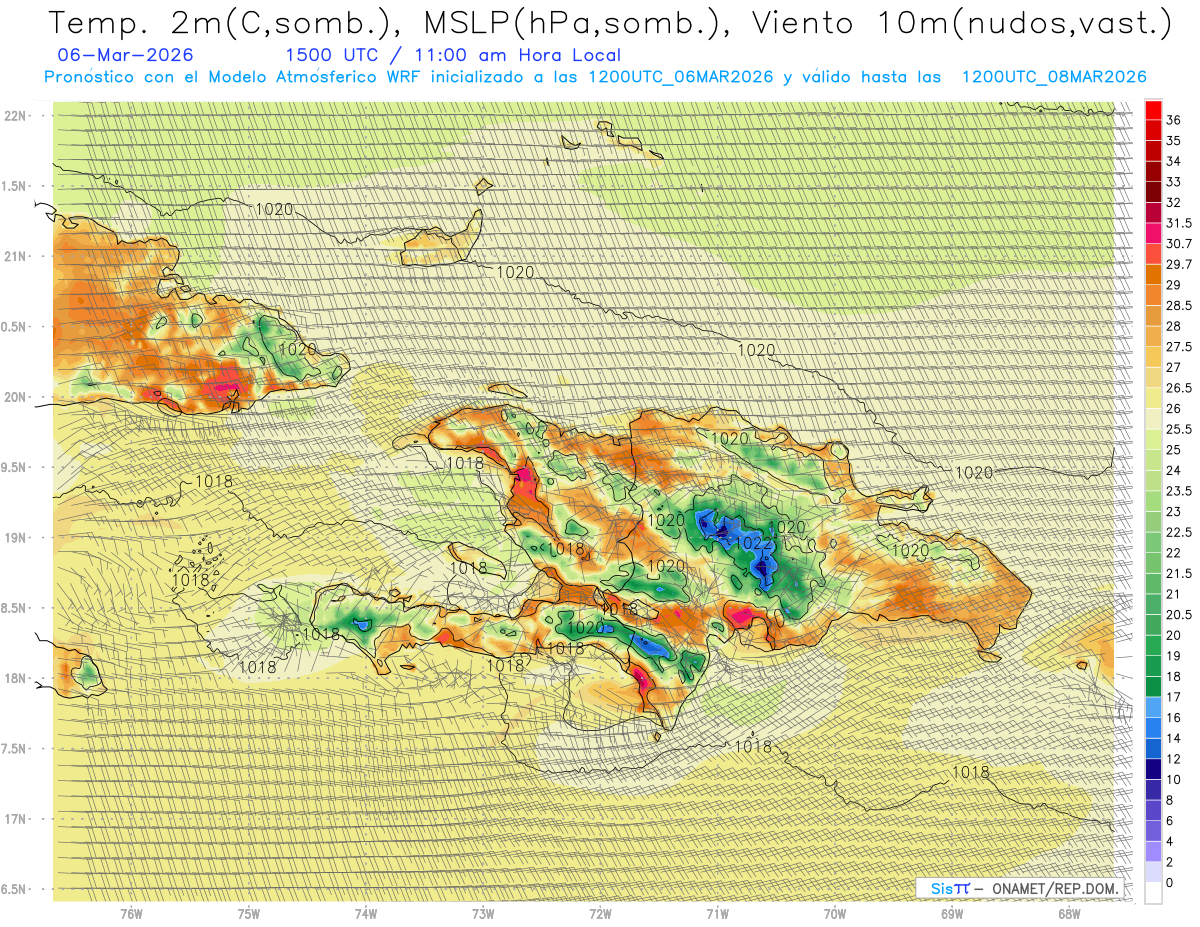Click the pale cream swatch between 25.5 and 26
The image size is (1200, 927).
pyautogui.click(x=1153, y=418)
